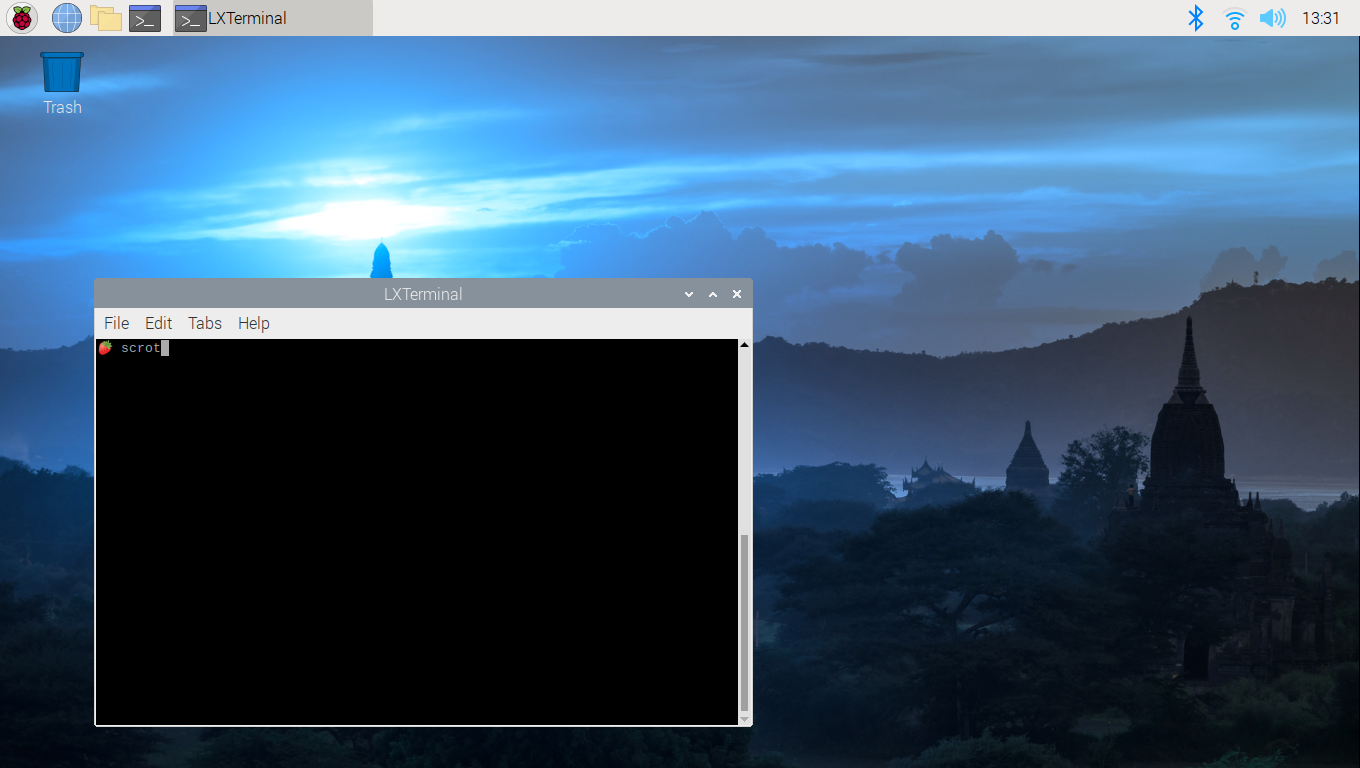
Task: Open Bluetooth settings from the system tray
Action: click(1196, 17)
